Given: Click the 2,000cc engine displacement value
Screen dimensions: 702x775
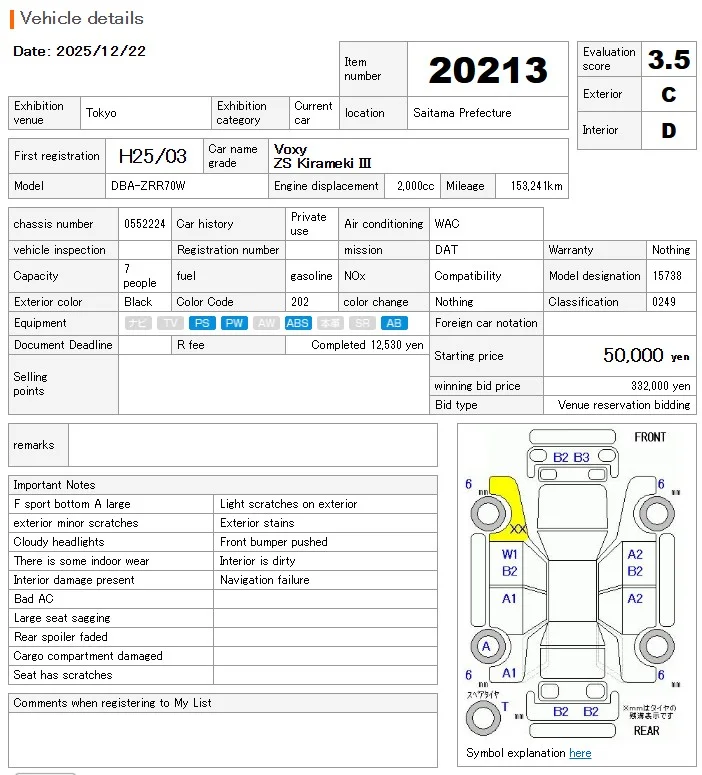Looking at the screenshot, I should (416, 186).
